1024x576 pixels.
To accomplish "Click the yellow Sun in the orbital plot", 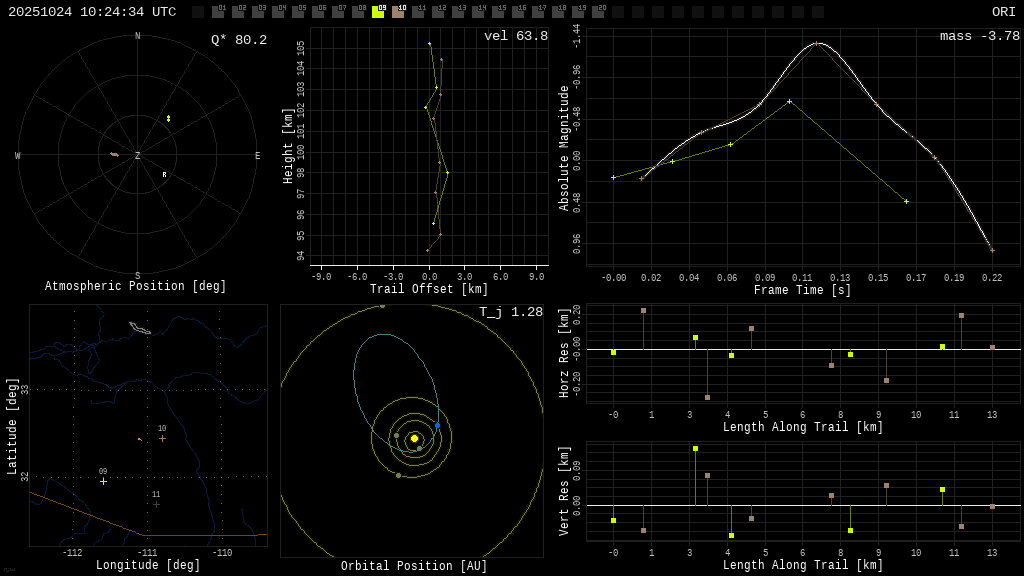I will [x=414, y=438].
